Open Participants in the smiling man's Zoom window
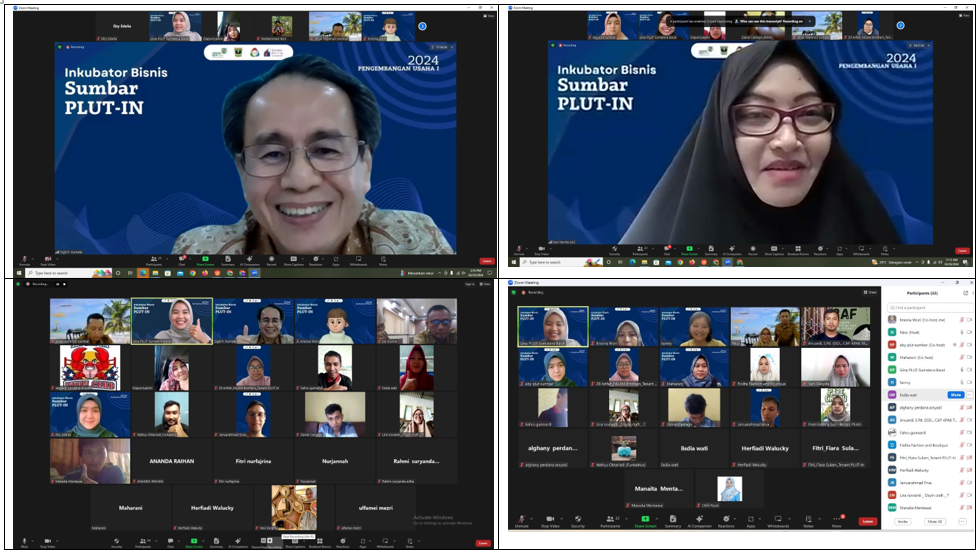The height and width of the screenshot is (551, 977). (154, 261)
